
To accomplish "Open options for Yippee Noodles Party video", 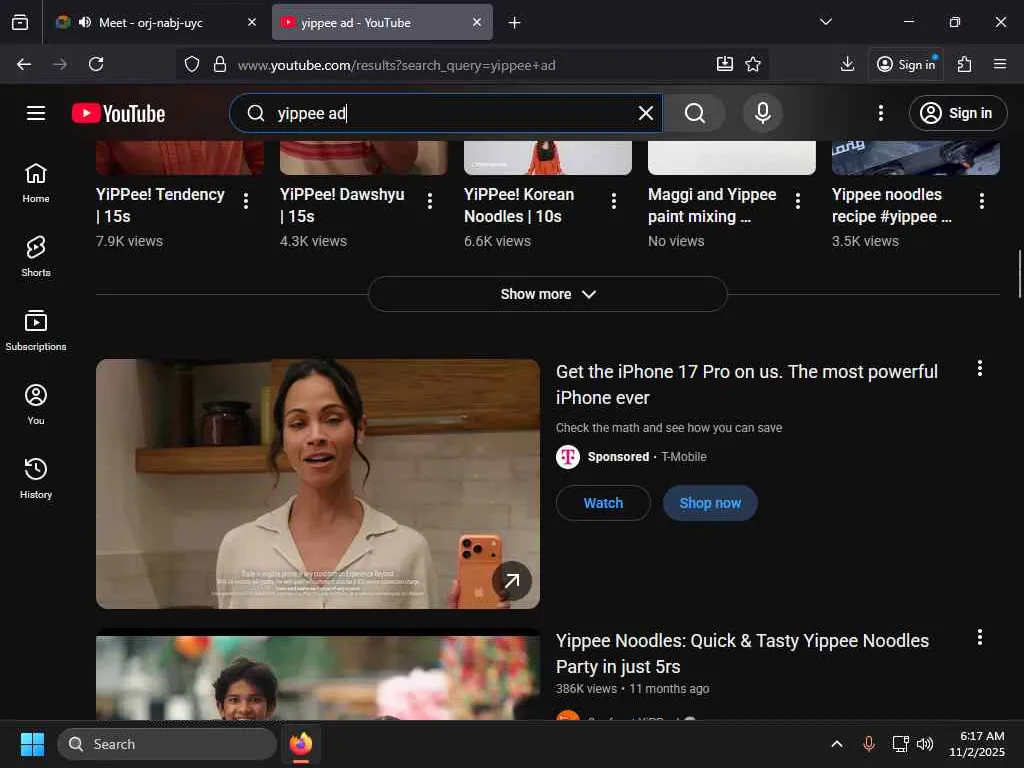I will point(980,637).
